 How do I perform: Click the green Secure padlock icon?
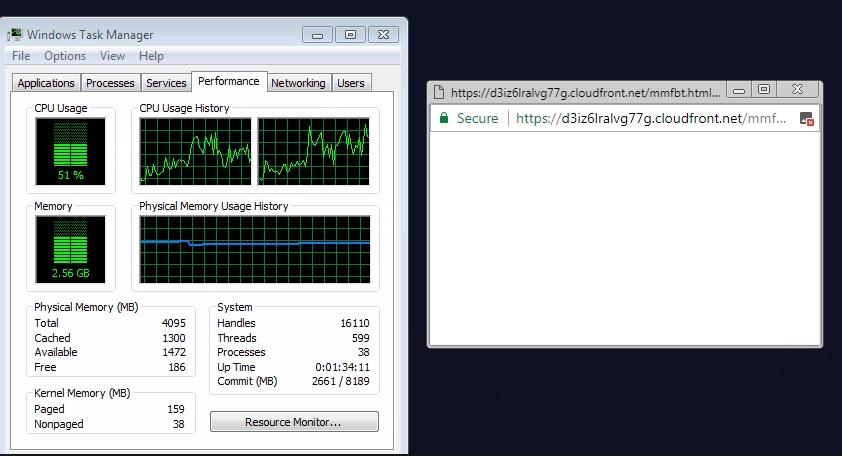[x=444, y=118]
